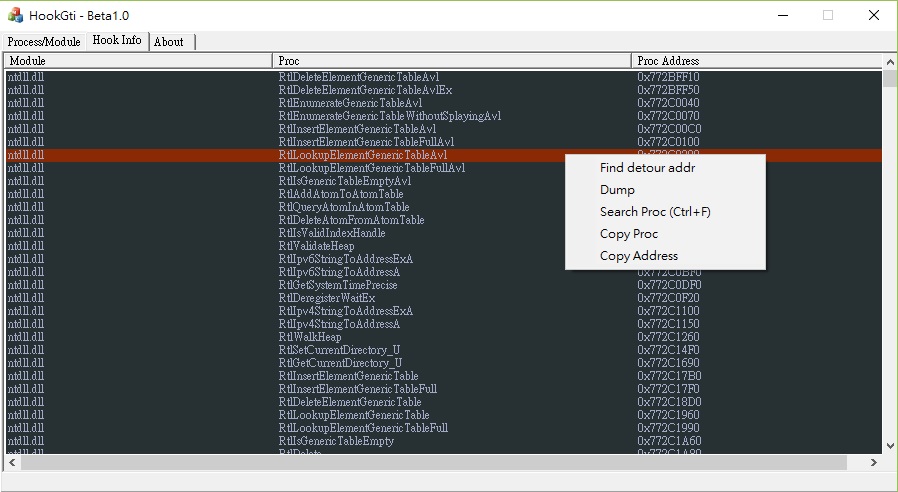Select row RtlLookupElementGenericTable
Screen dimensions: 898x492
[444, 415]
